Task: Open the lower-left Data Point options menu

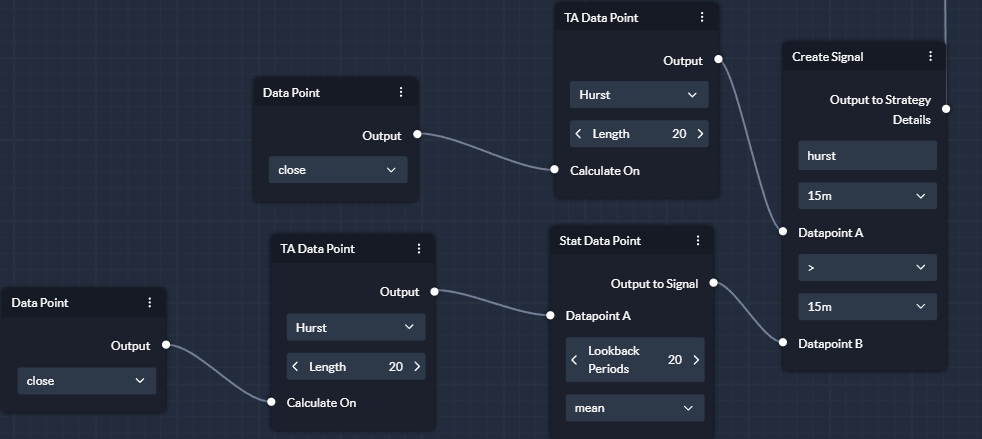Action: click(x=149, y=302)
